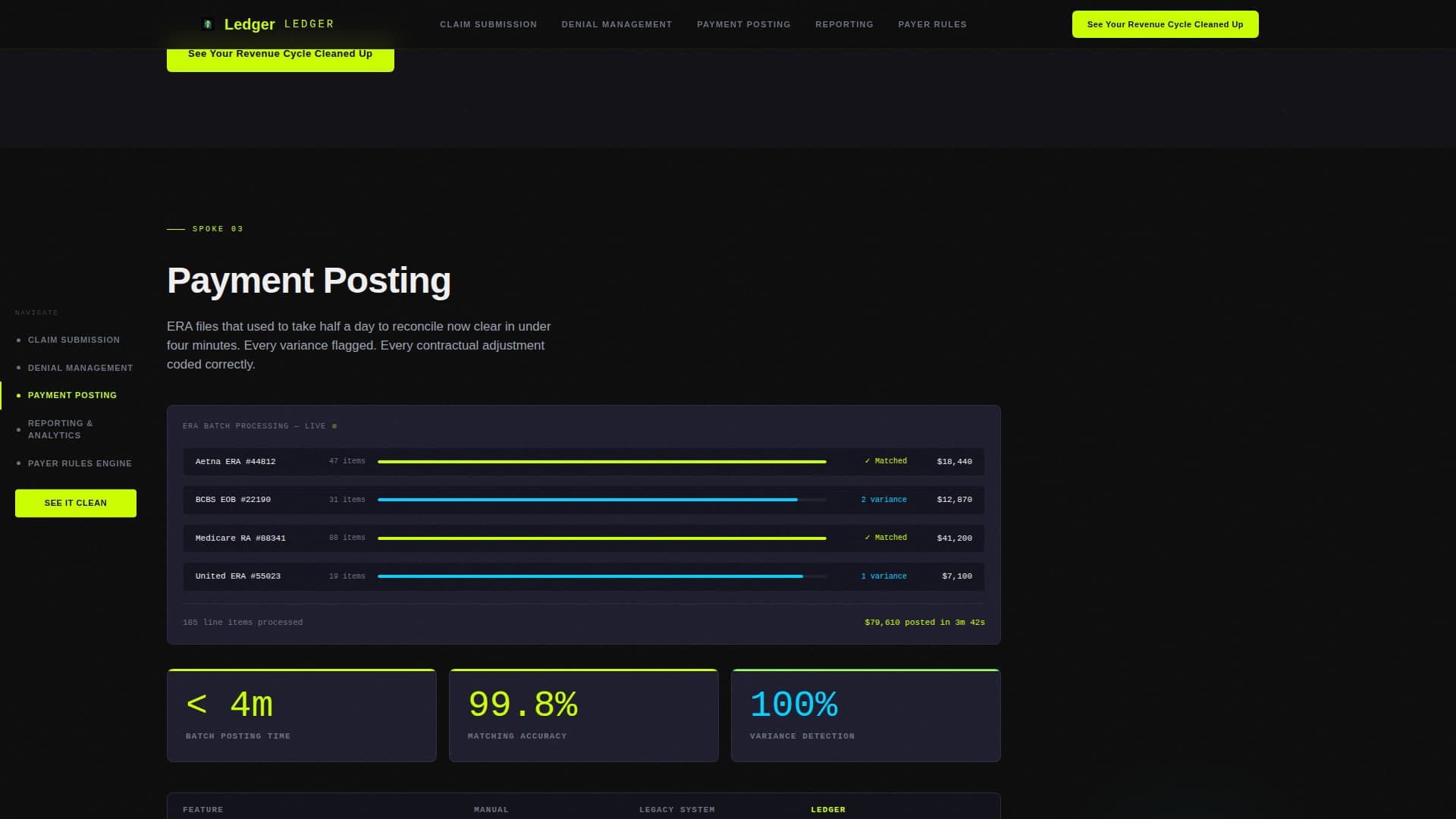This screenshot has height=819, width=1456.
Task: Click the Matched status on Aetna row
Action: click(x=886, y=461)
